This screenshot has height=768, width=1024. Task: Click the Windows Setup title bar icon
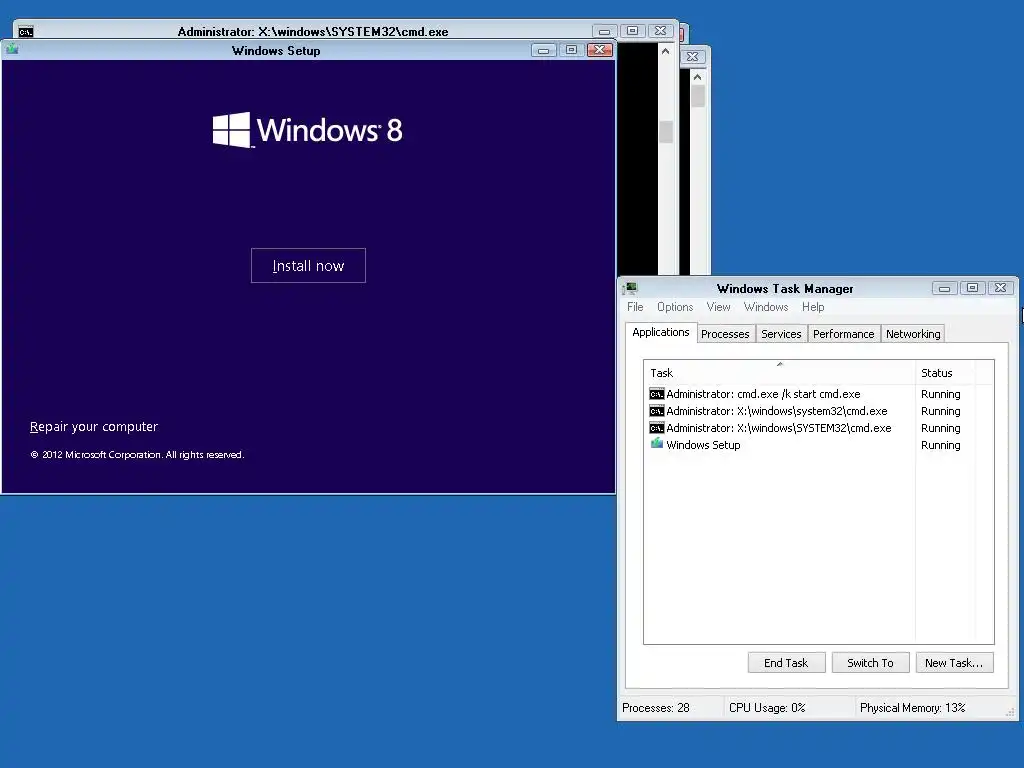(x=12, y=50)
